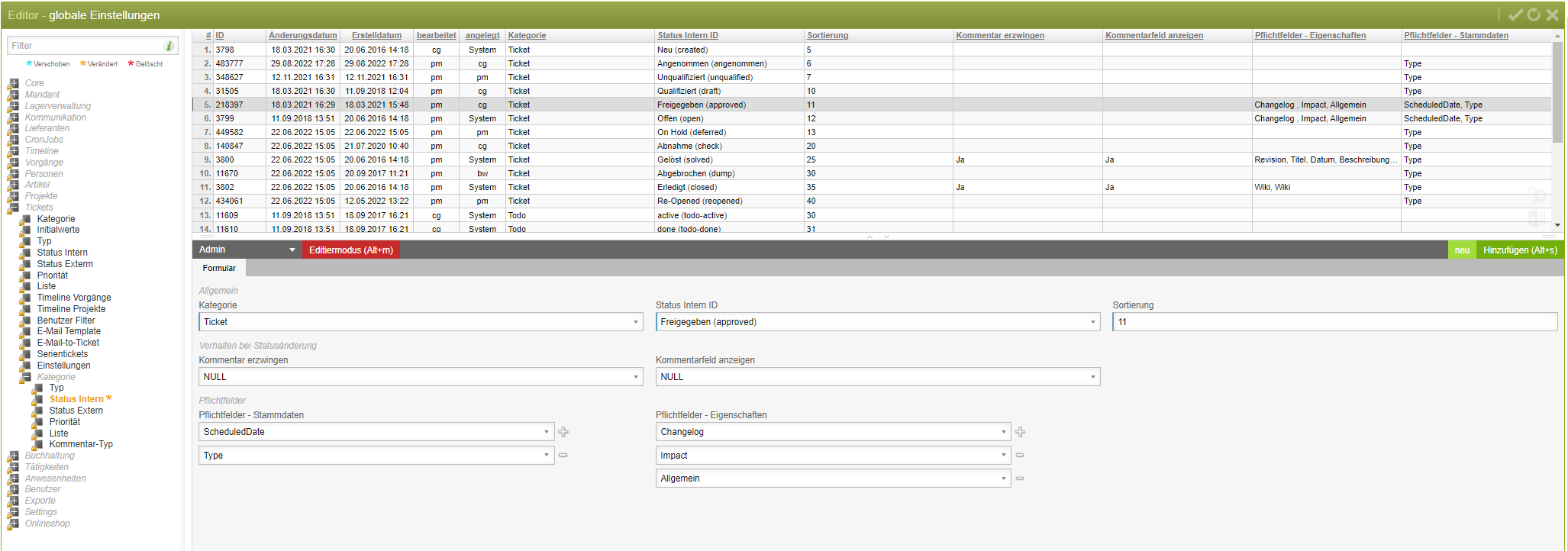
Task: Expand the Mandant tree node
Action: 14,95
